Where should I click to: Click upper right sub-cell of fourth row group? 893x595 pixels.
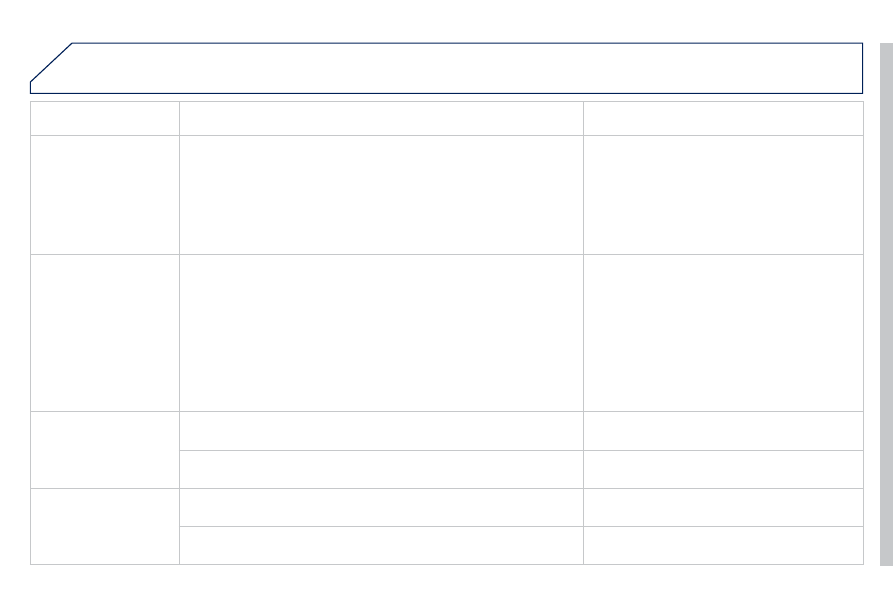point(723,430)
